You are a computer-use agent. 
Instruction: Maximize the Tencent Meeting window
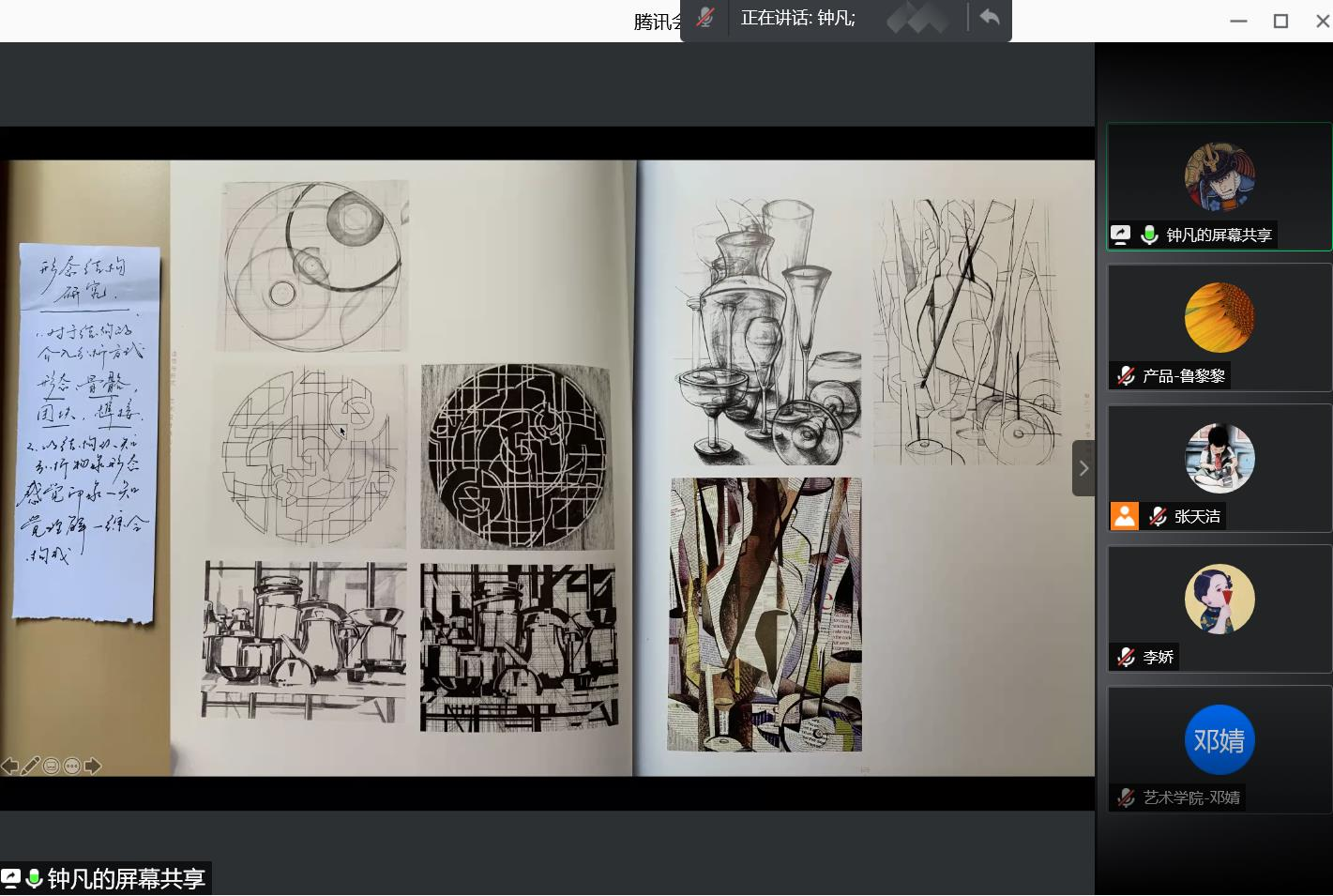[x=1280, y=21]
